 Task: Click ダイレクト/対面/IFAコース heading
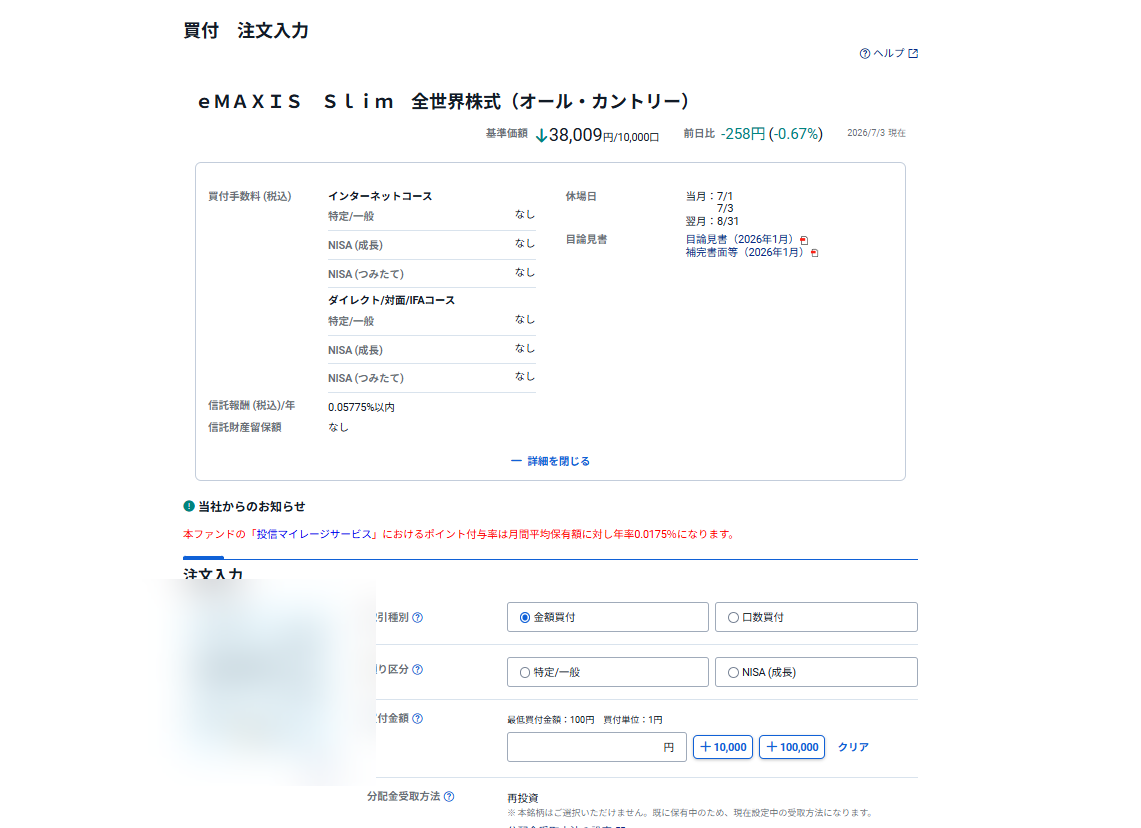point(391,300)
